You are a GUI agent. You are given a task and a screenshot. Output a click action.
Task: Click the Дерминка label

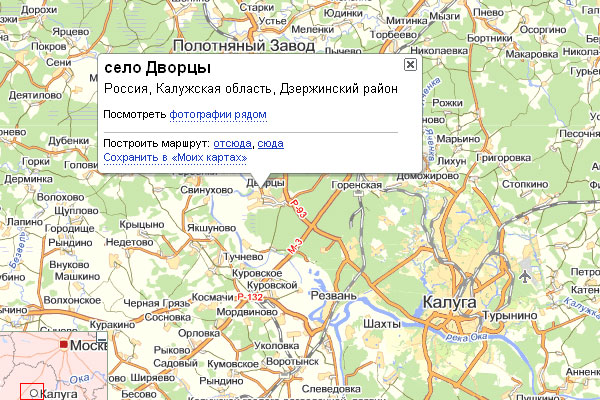click(x=28, y=179)
